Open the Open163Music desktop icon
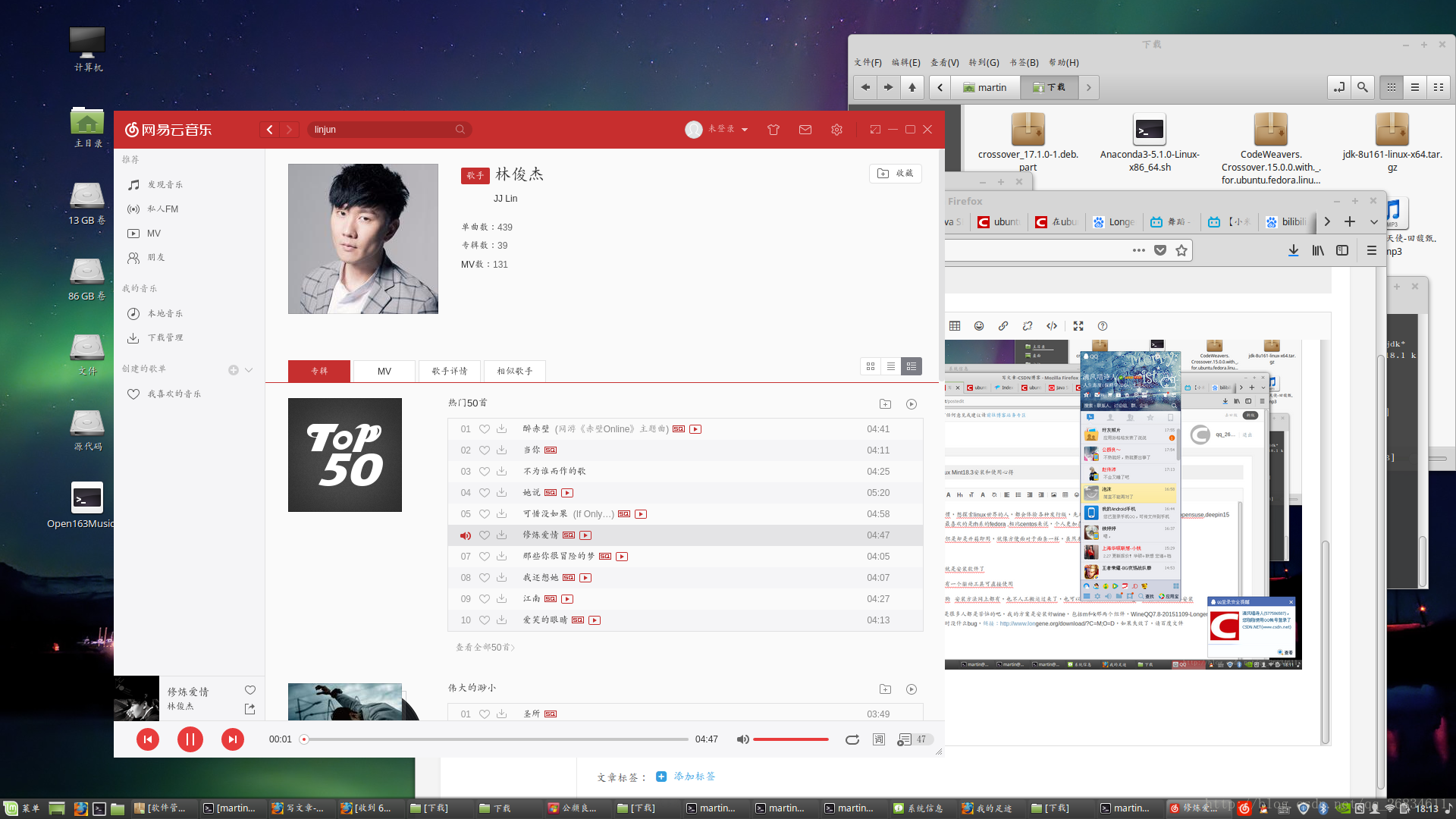Screen dimensions: 1456x819 pyautogui.click(x=82, y=505)
